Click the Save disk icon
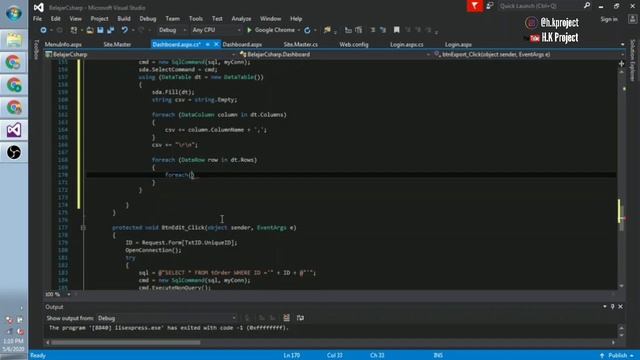Viewport: 640px width, 360px height. 100,30
